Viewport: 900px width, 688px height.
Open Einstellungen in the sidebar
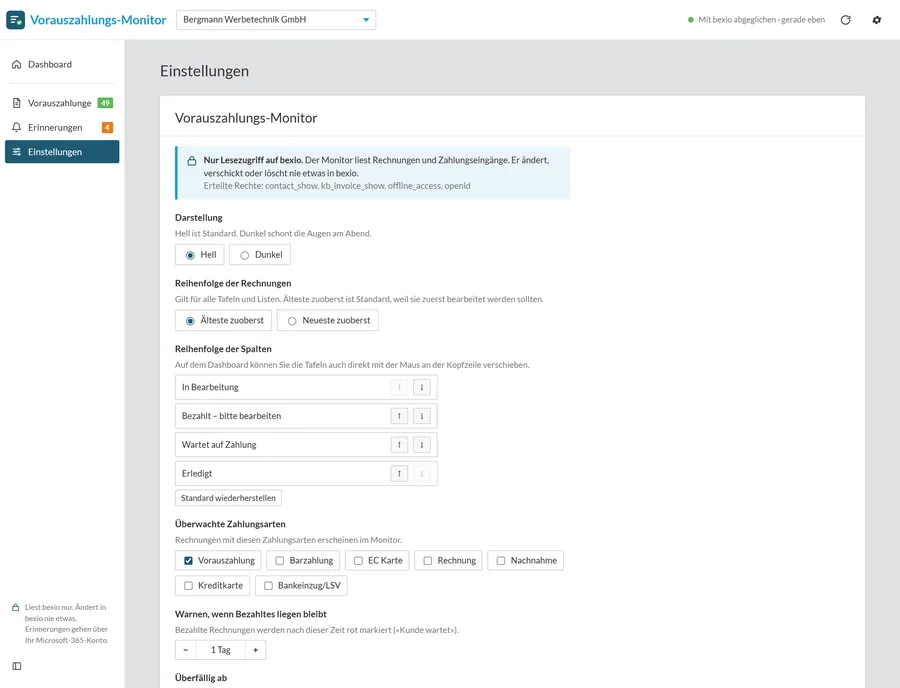pyautogui.click(x=62, y=152)
